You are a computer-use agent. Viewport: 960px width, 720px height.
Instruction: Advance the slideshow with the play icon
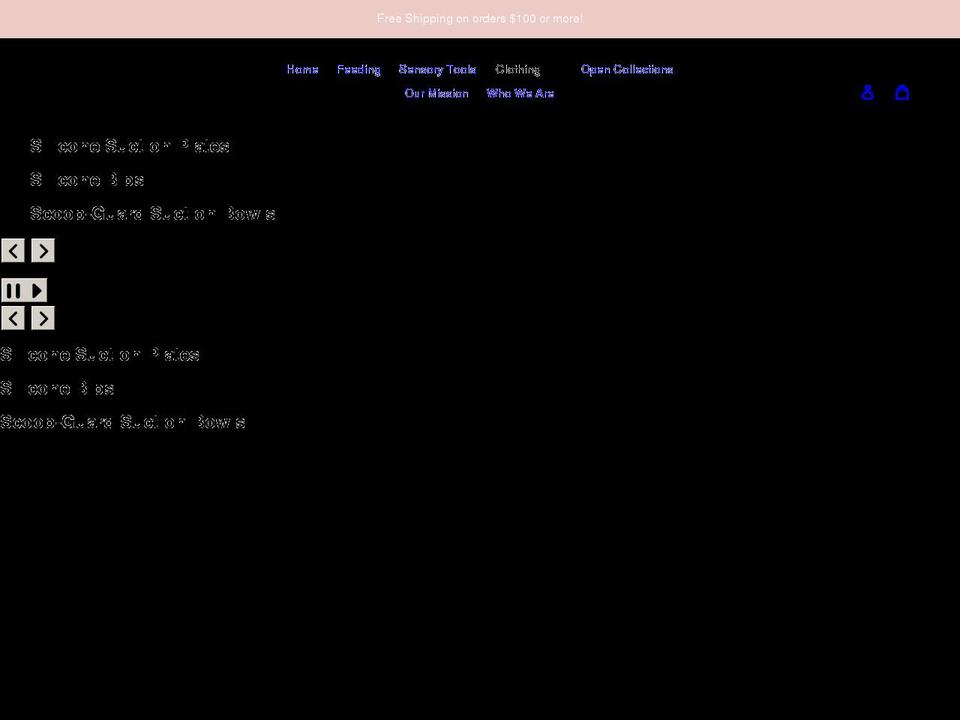click(36, 290)
